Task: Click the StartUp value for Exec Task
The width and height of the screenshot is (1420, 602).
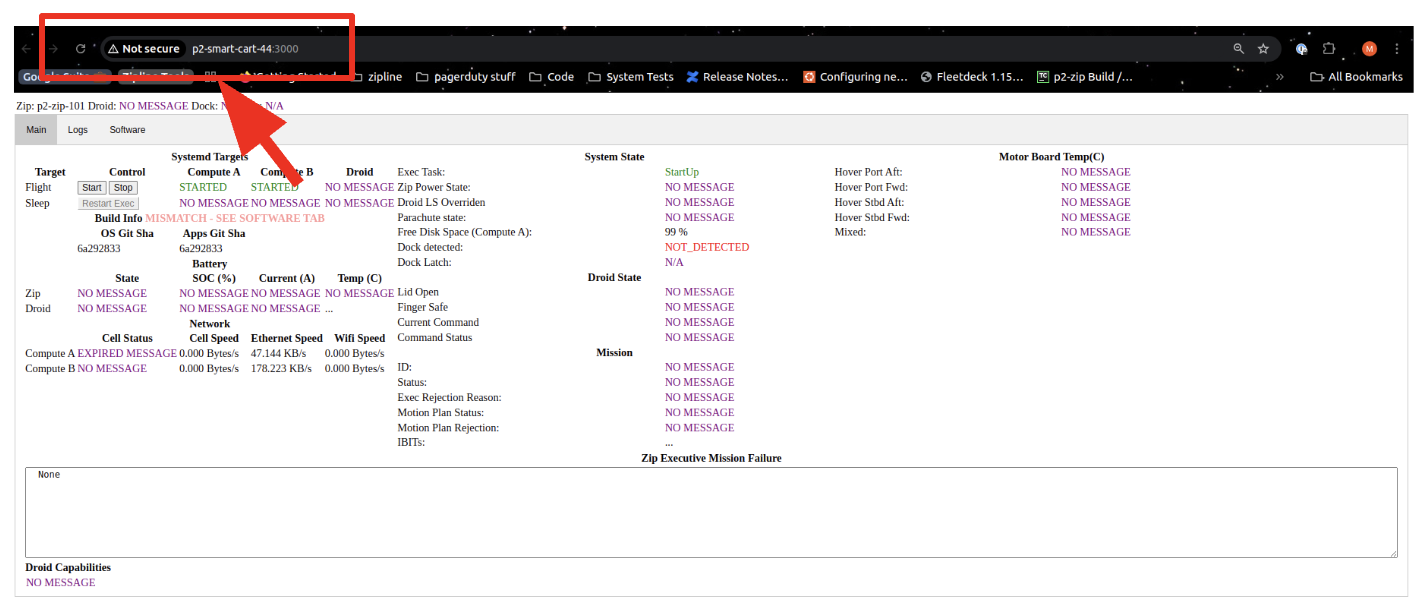Action: tap(682, 172)
